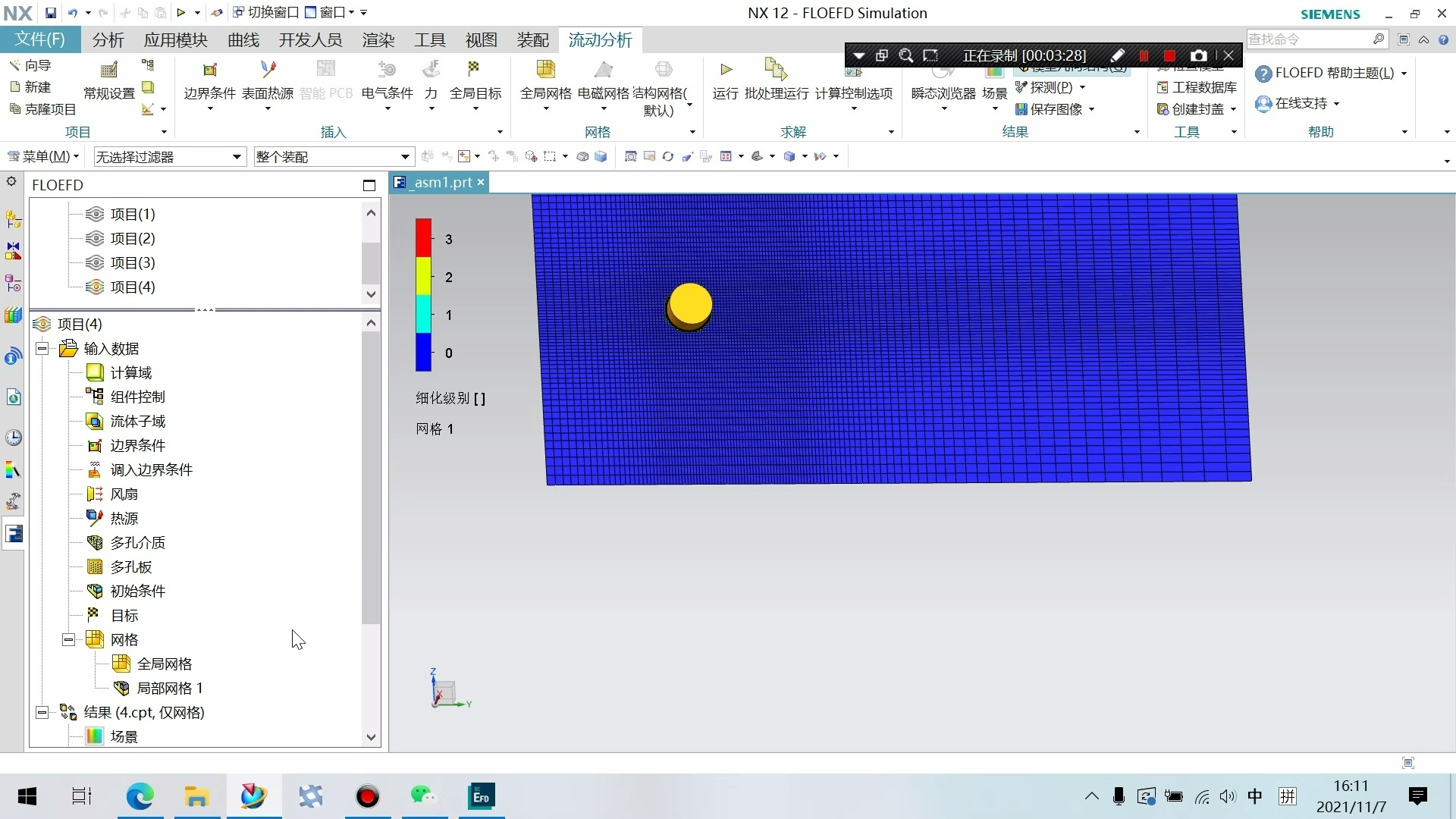Image resolution: width=1456 pixels, height=819 pixels.
Task: Open the 整个装配 selection scope dropdown
Action: point(405,157)
